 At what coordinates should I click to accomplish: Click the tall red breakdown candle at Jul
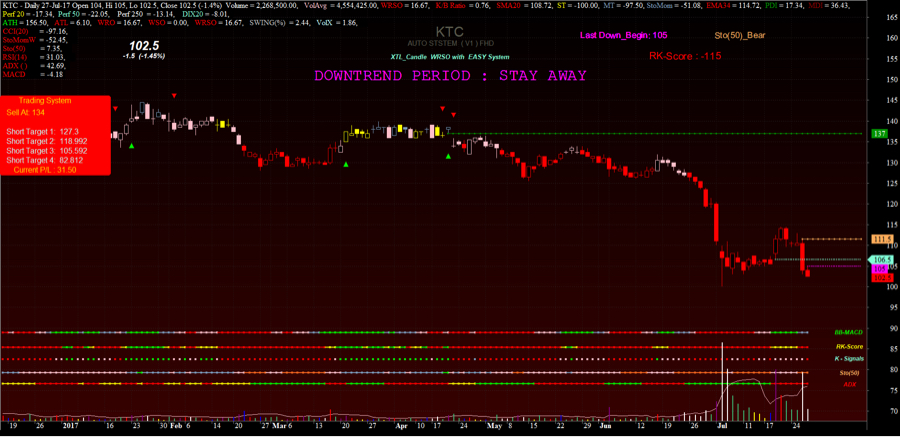[715, 222]
